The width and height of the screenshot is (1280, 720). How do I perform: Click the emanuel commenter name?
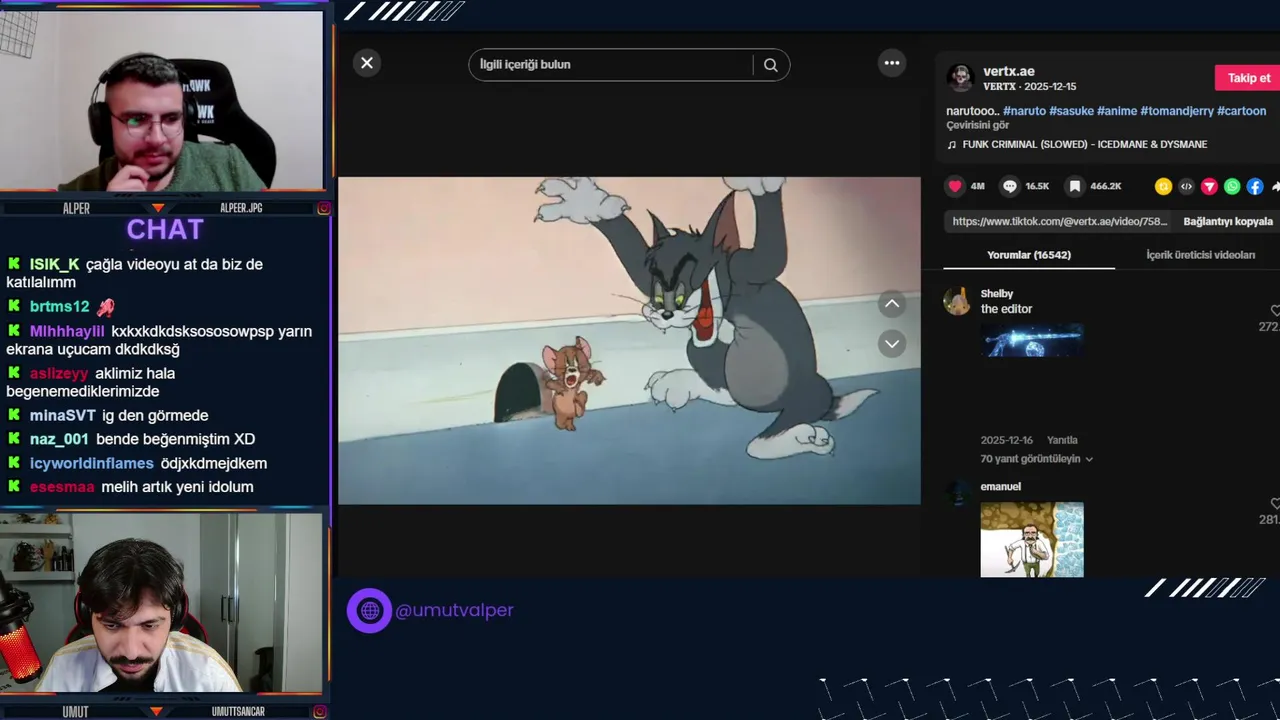[1001, 487]
